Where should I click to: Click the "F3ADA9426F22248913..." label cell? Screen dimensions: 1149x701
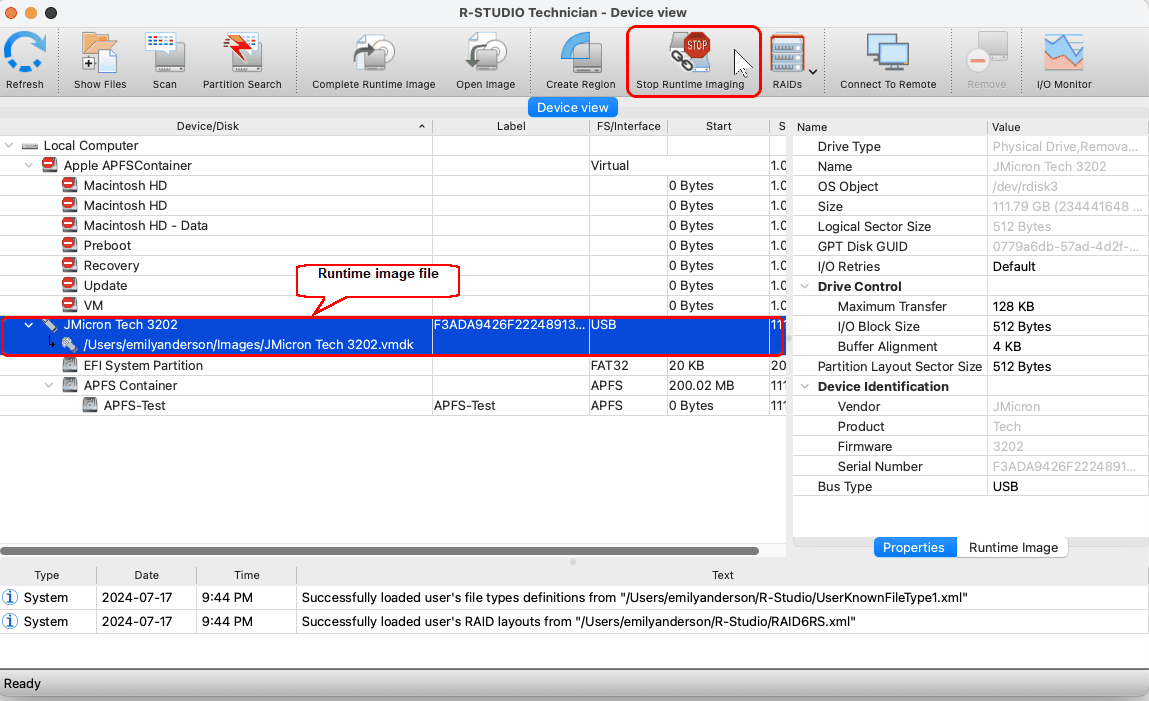click(x=509, y=324)
